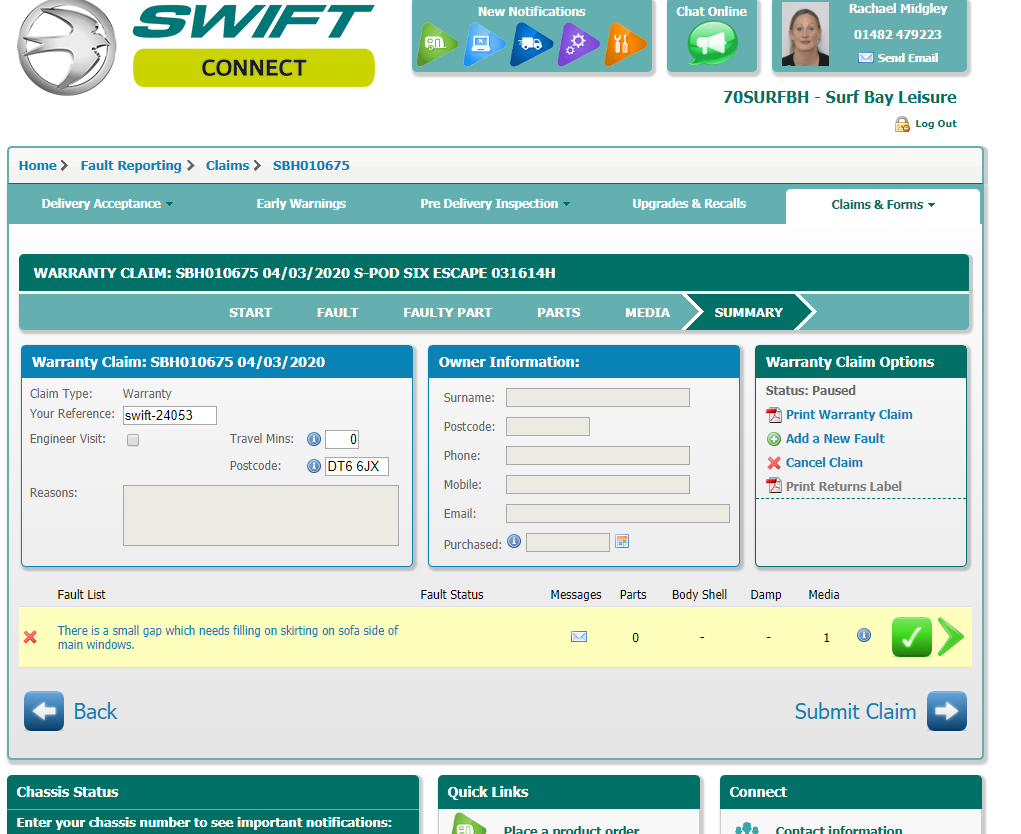Viewport: 1021px width, 834px height.
Task: Click the Purchased date field
Action: tap(568, 542)
